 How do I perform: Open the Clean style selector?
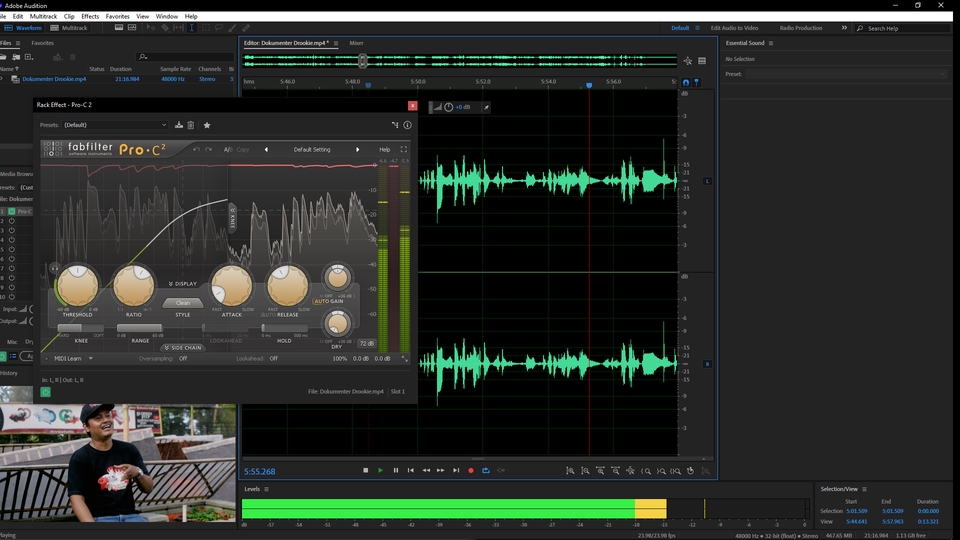(182, 302)
